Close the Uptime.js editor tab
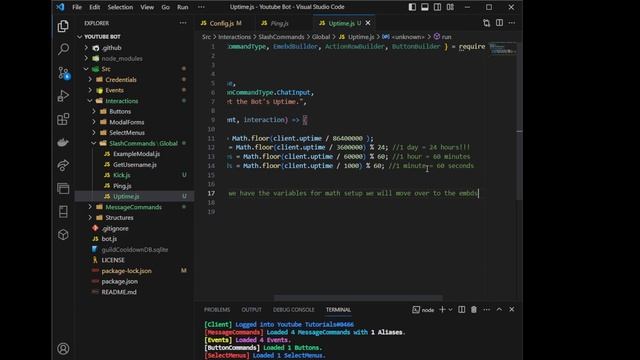 click(368, 23)
